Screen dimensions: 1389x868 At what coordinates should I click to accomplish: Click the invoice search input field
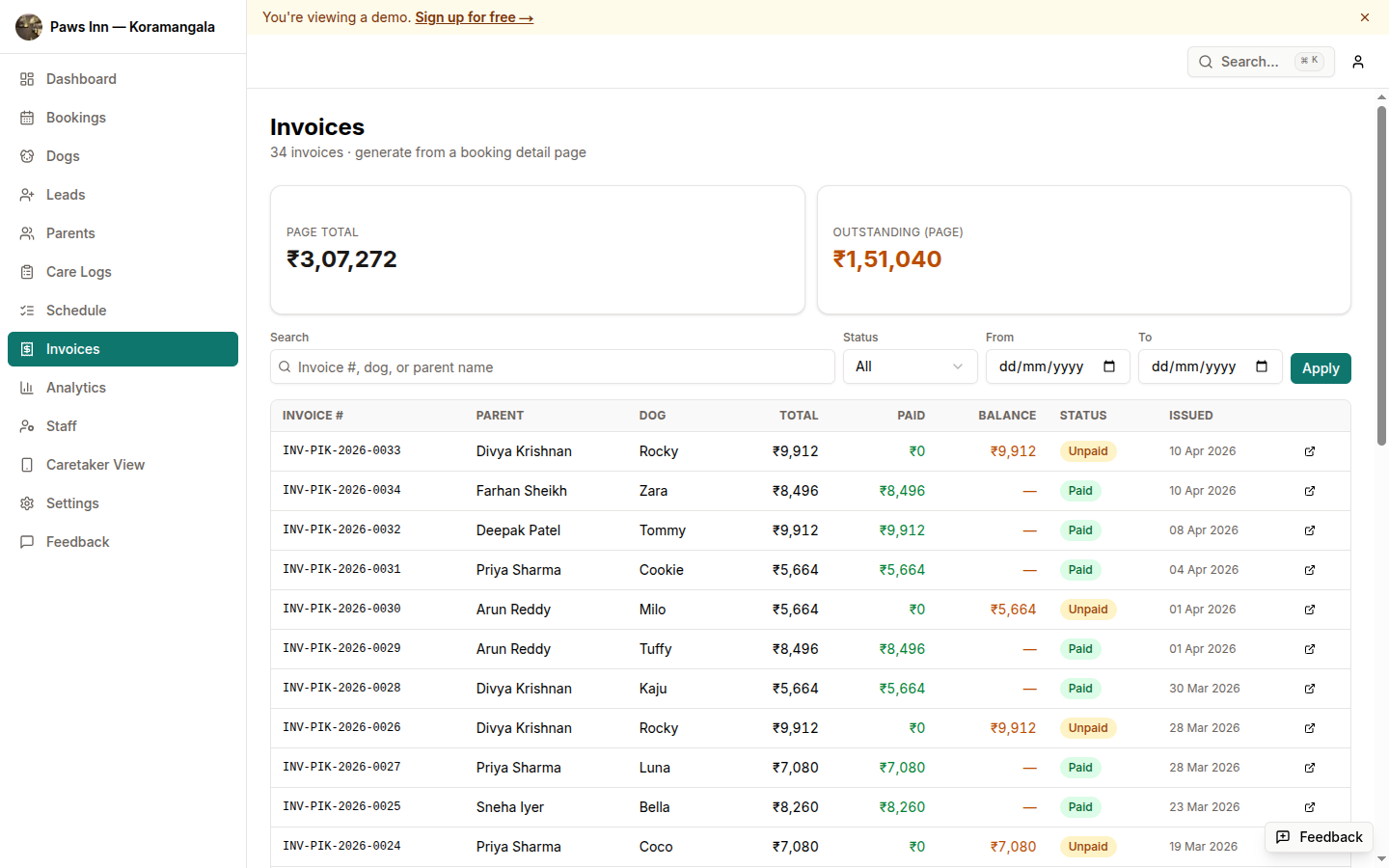[x=553, y=366]
